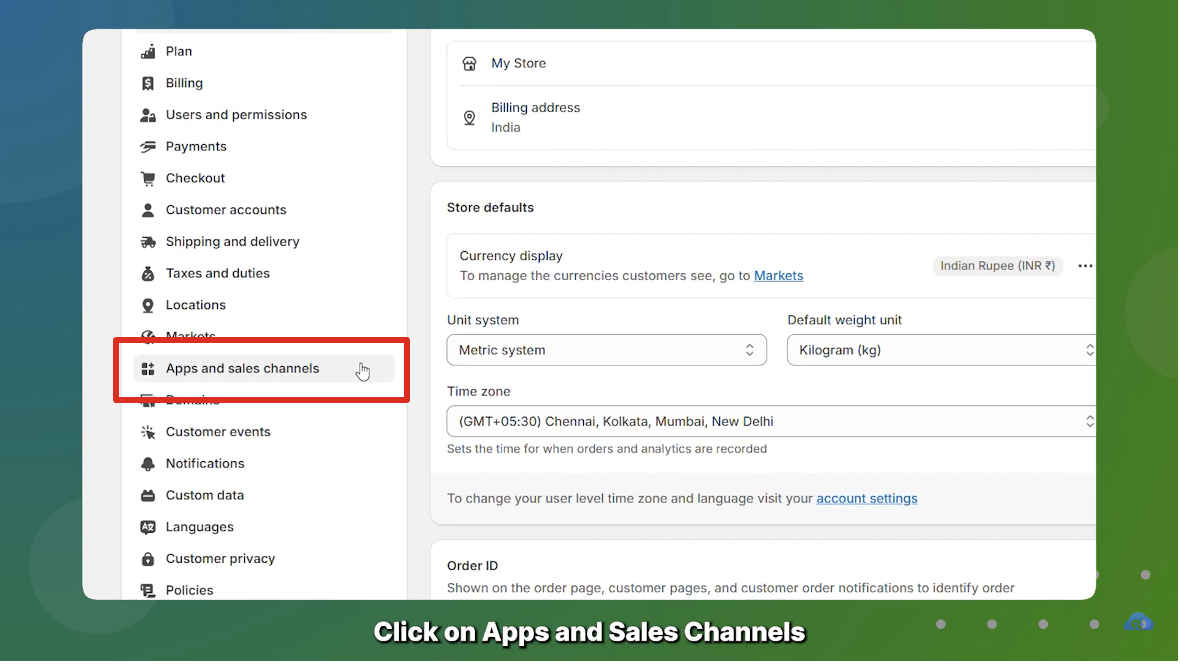Open the Unit system dropdown
This screenshot has height=666, width=1180.
[607, 350]
